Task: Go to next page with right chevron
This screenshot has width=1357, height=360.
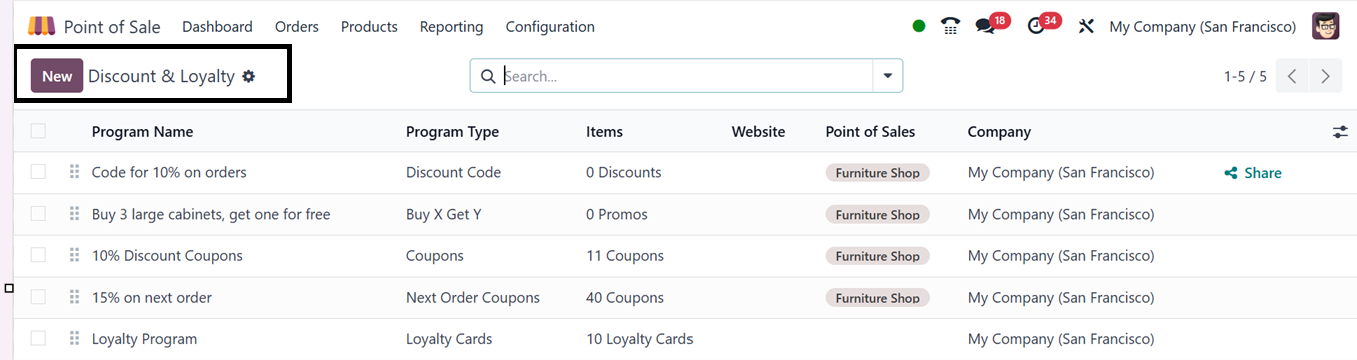Action: pyautogui.click(x=1326, y=76)
